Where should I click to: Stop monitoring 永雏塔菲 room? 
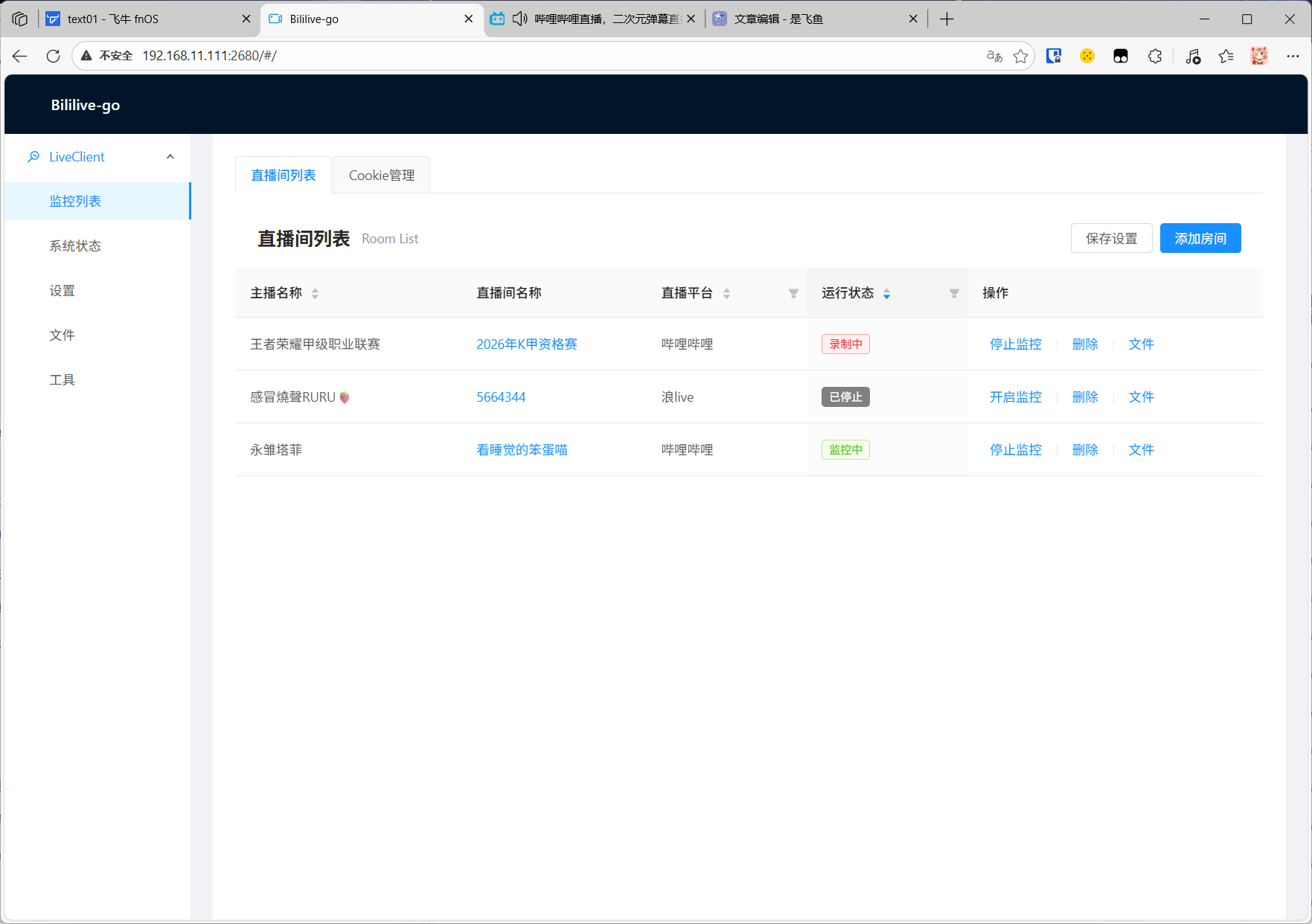1015,449
